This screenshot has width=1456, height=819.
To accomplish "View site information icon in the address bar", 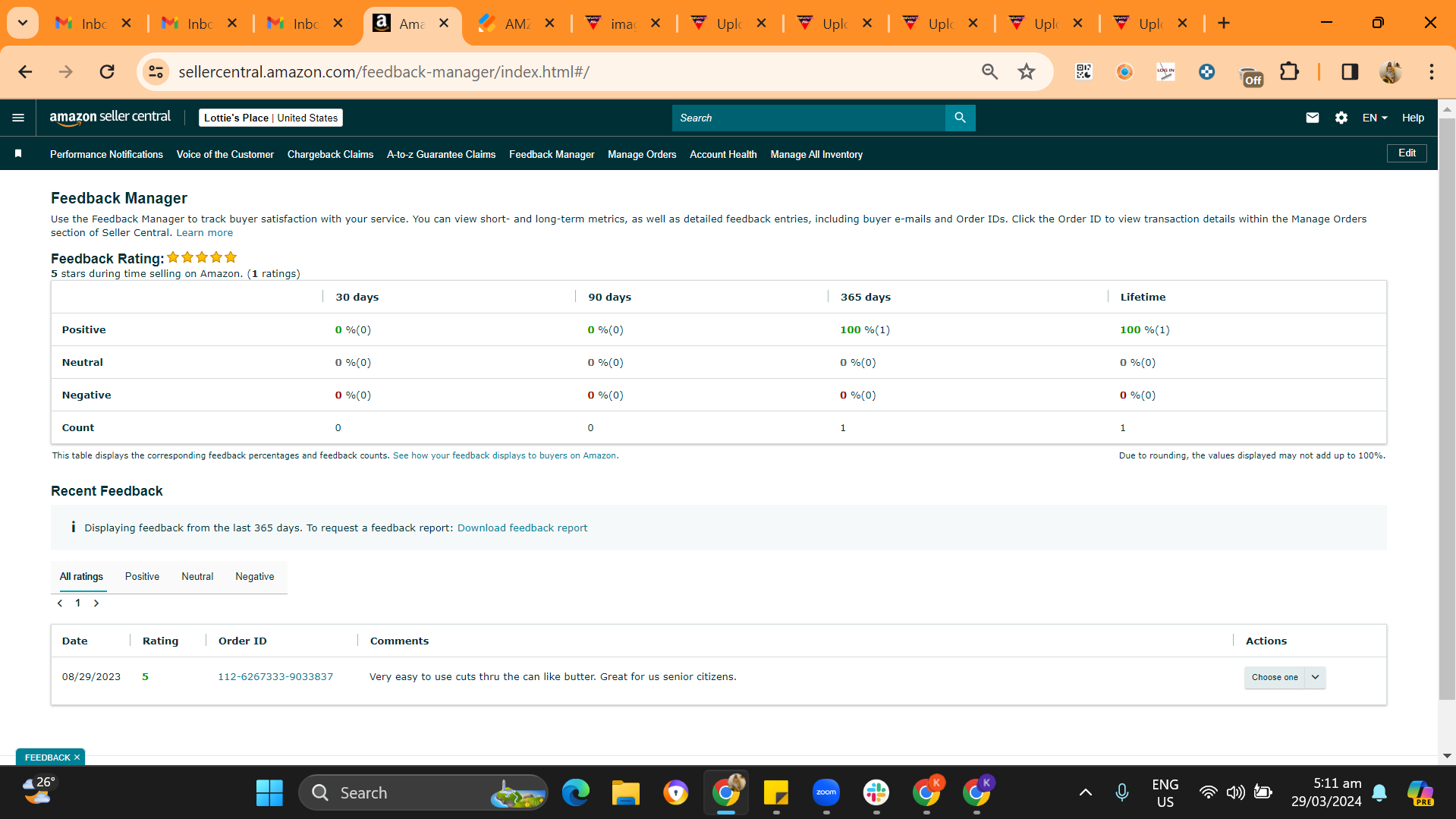I will 156,71.
